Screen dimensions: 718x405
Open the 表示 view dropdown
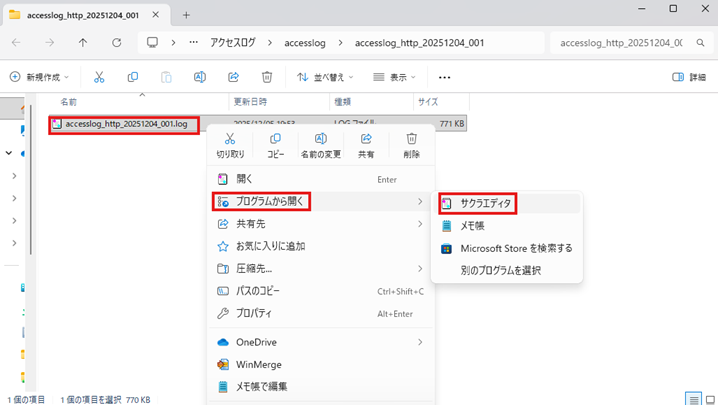pyautogui.click(x=394, y=77)
